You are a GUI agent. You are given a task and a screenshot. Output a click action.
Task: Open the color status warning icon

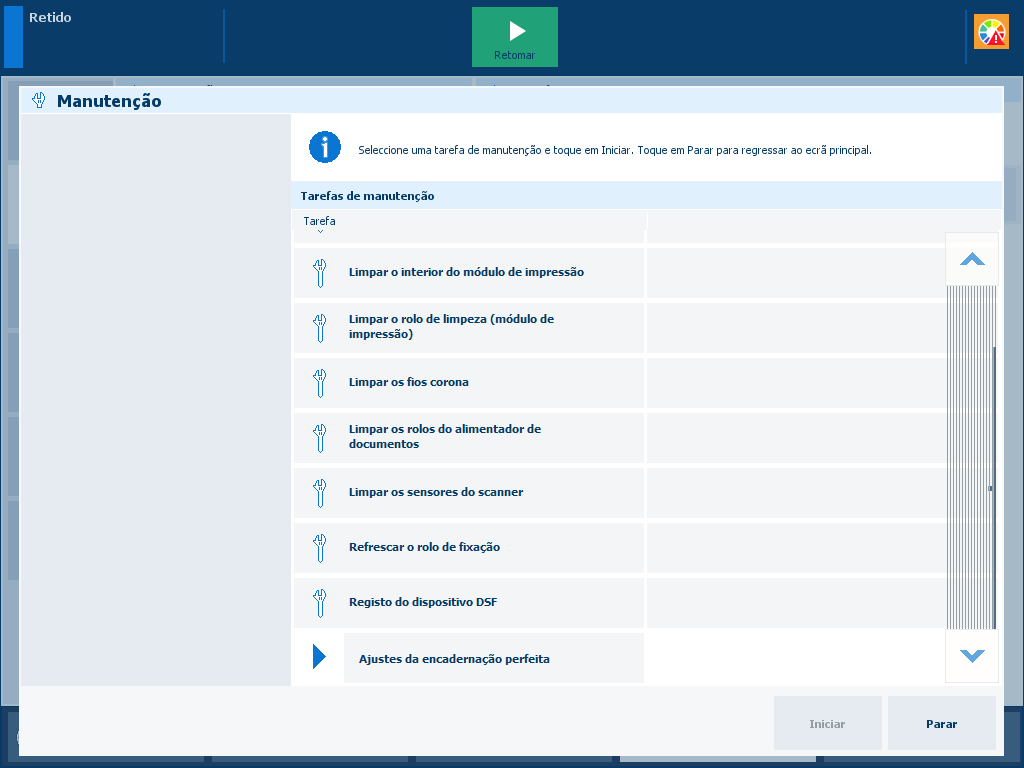pyautogui.click(x=991, y=32)
